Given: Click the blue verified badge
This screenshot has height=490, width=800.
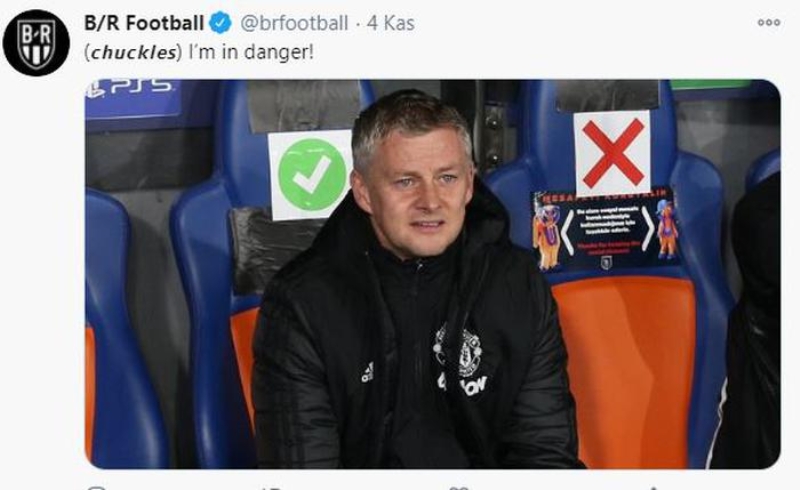Looking at the screenshot, I should (x=220, y=23).
